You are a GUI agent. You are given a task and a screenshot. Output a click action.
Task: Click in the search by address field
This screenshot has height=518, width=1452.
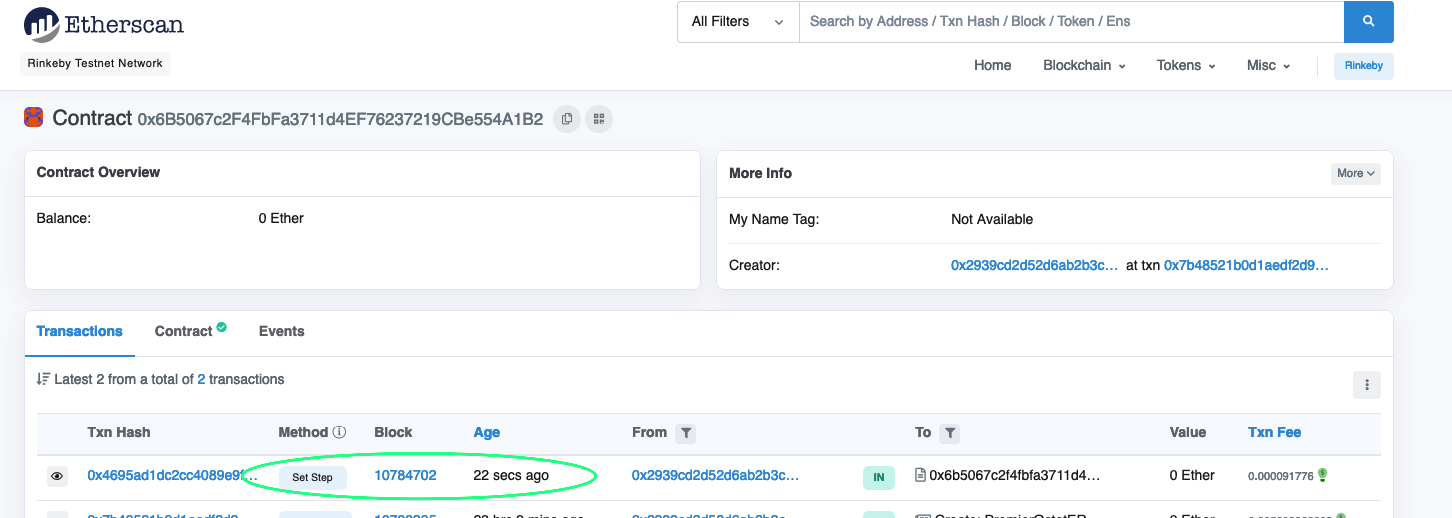[x=1071, y=22]
